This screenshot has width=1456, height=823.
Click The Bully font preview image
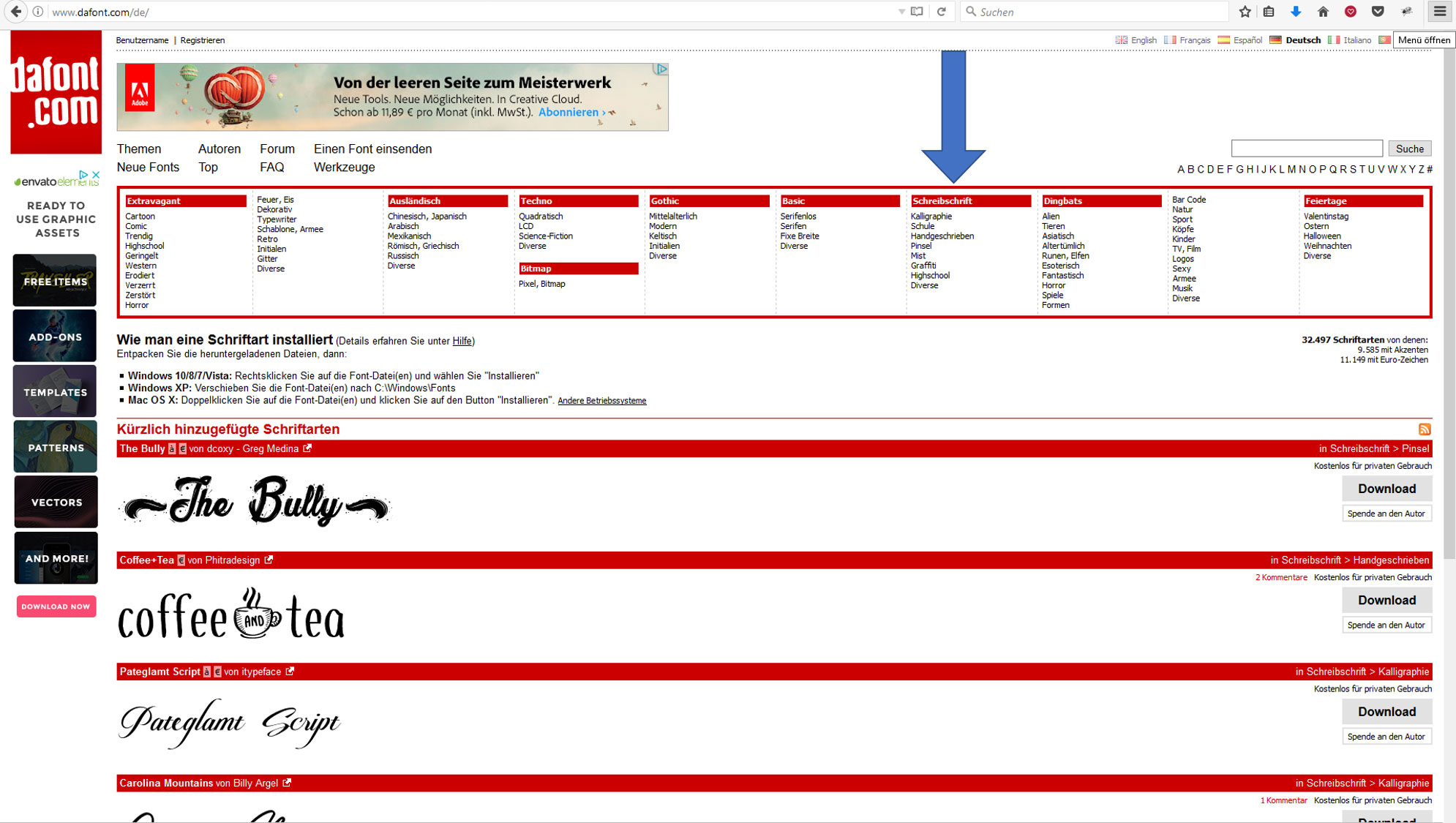(255, 502)
